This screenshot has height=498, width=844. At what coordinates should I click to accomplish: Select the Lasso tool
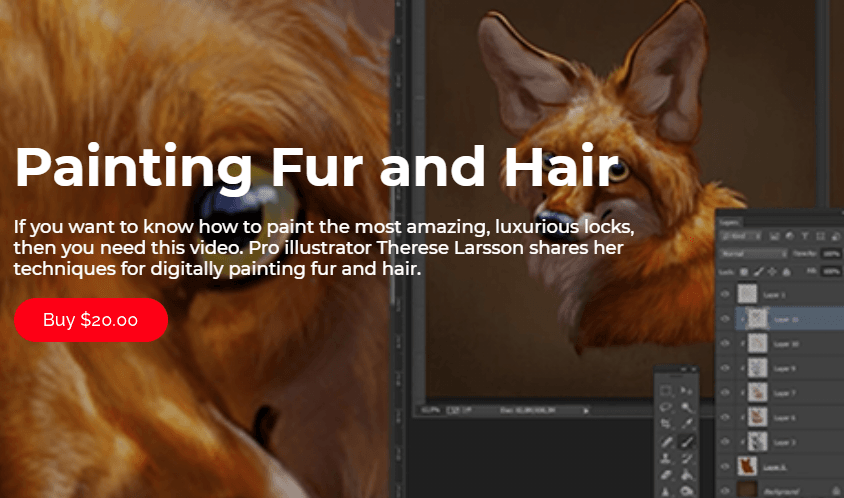tap(666, 408)
